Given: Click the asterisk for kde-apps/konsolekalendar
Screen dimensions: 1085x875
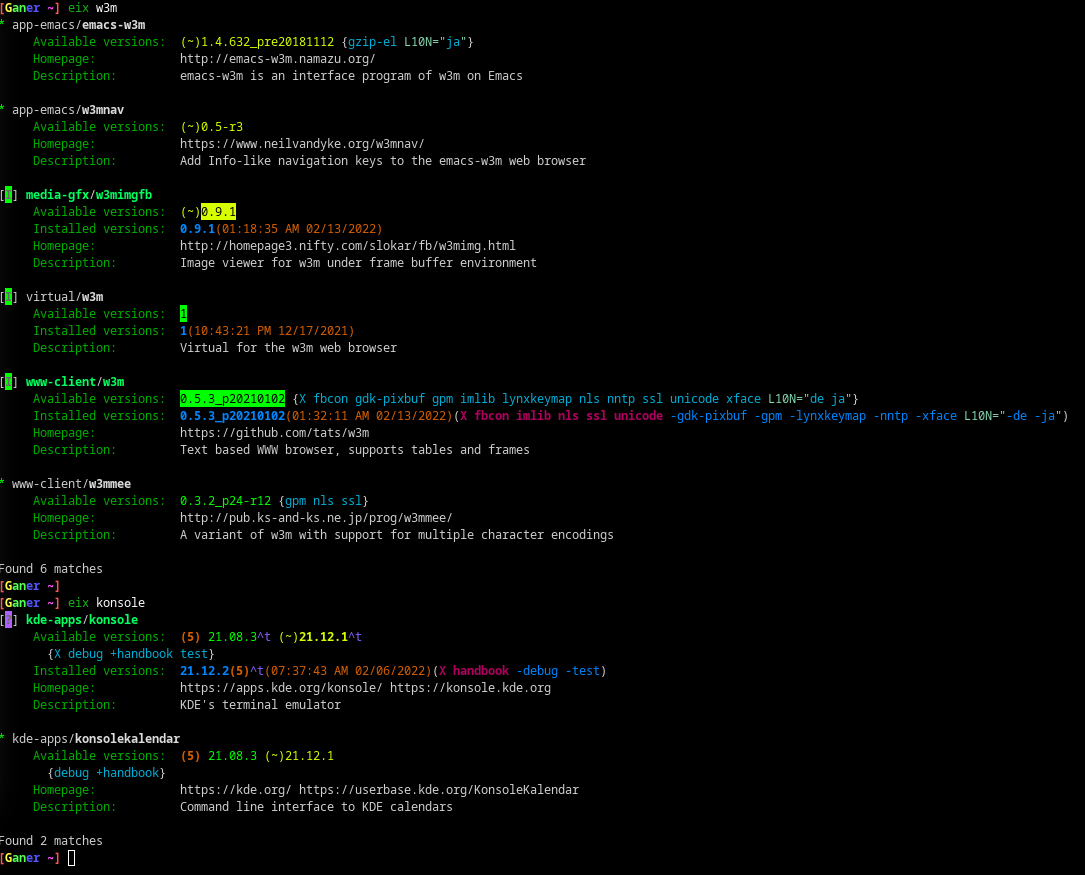Looking at the screenshot, I should (x=2, y=738).
